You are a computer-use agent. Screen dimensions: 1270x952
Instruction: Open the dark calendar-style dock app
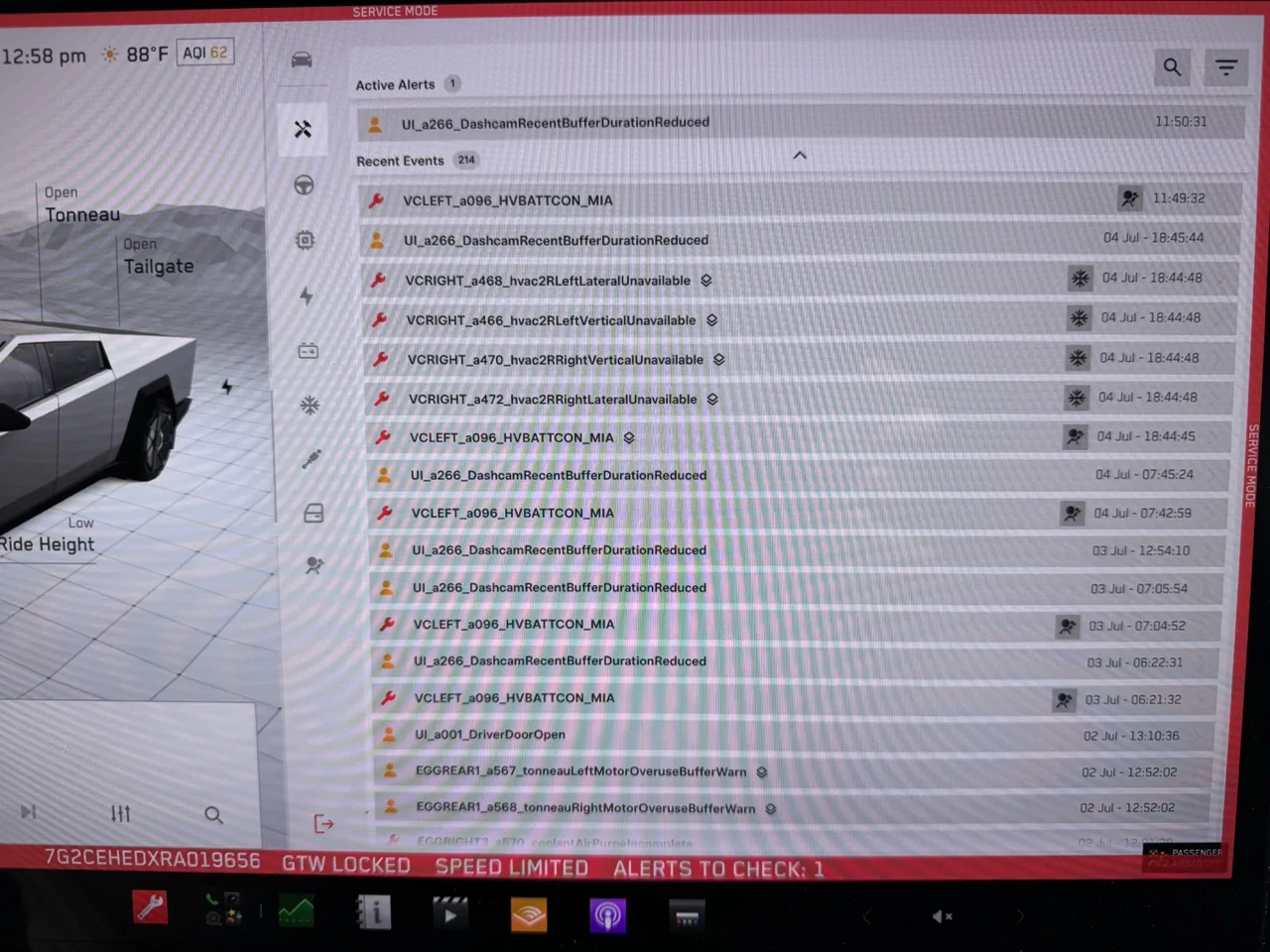[687, 915]
